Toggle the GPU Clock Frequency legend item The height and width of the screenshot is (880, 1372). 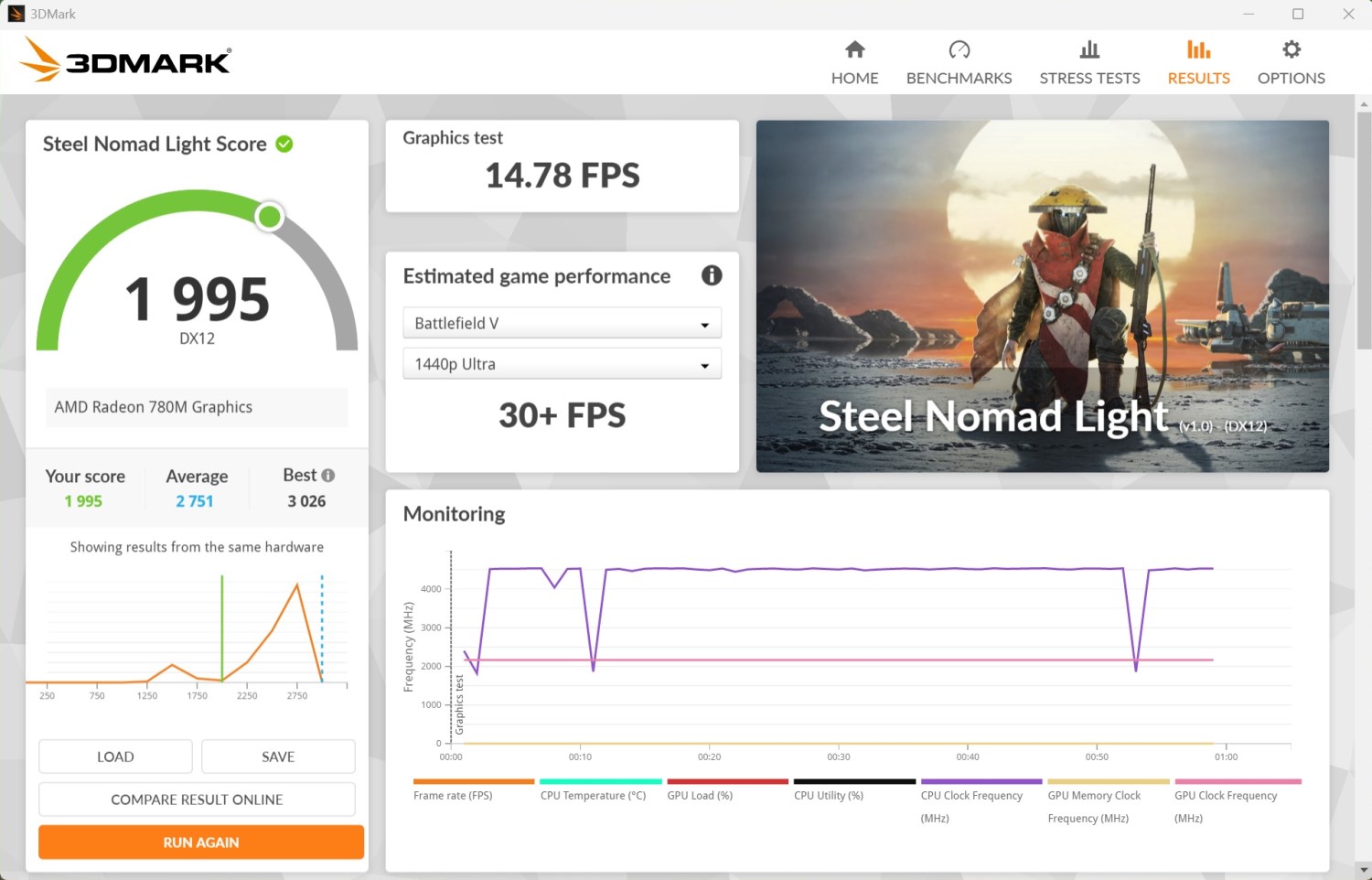(1238, 801)
